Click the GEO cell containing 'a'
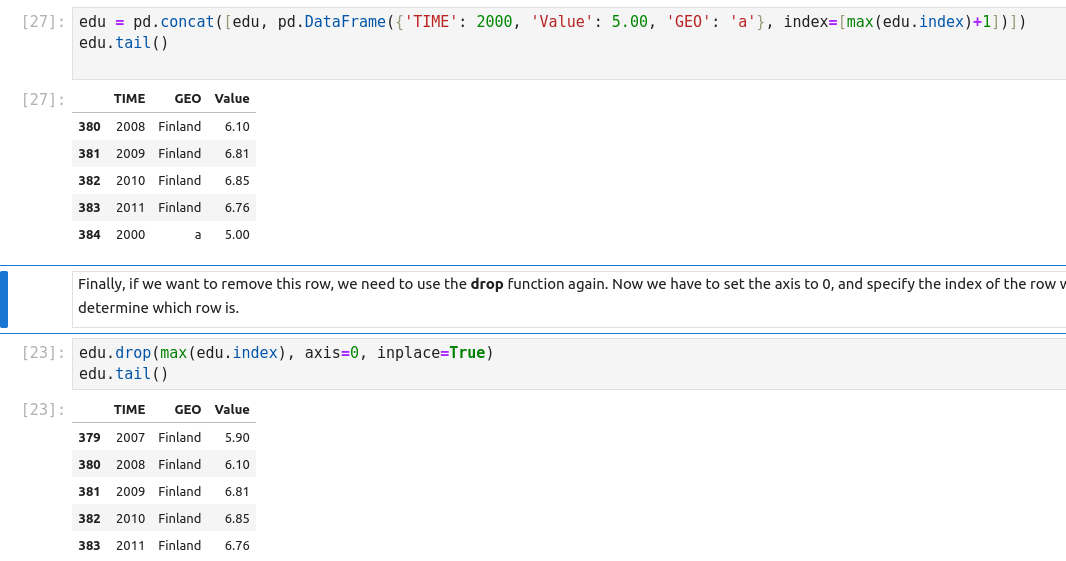Viewport: 1066px width, 561px height. coord(197,235)
